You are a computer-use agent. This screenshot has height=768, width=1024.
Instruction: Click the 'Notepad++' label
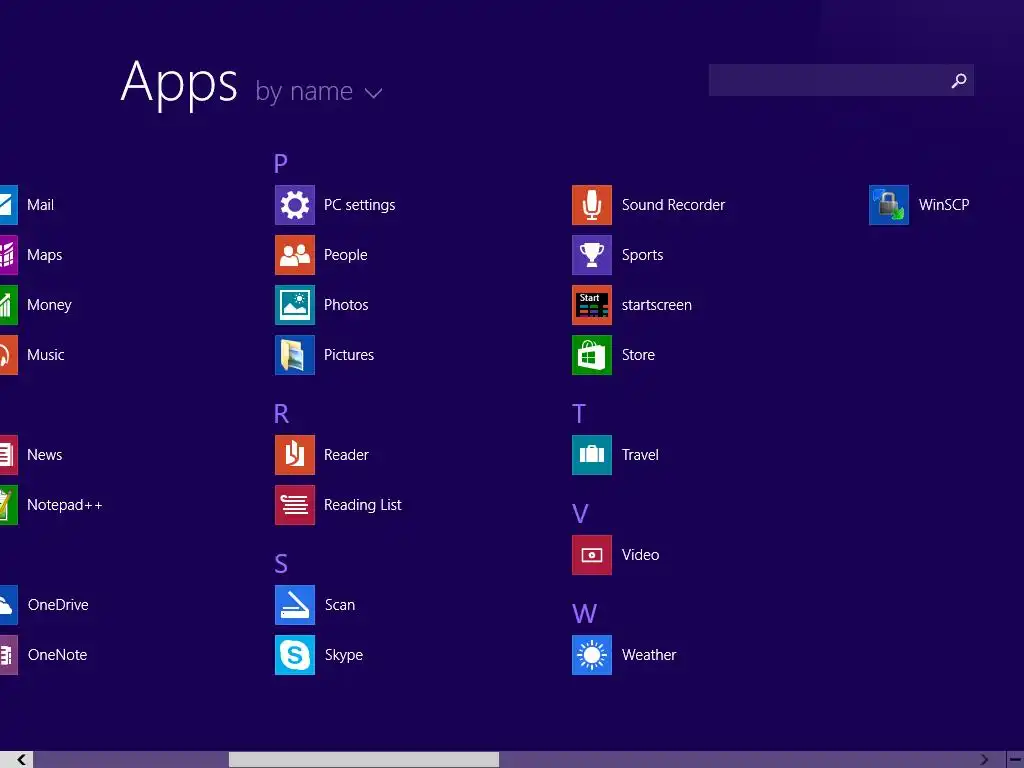[65, 505]
